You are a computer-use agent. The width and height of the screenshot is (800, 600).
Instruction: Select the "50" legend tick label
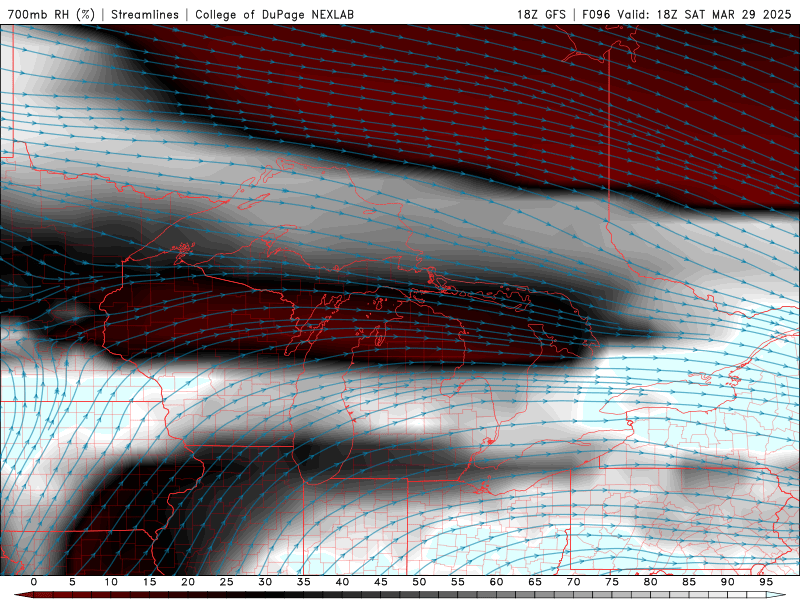click(x=419, y=582)
